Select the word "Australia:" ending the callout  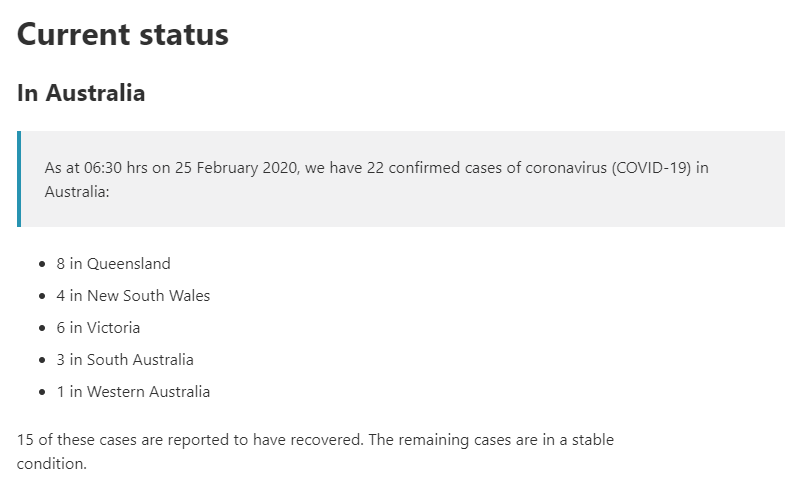coord(77,192)
